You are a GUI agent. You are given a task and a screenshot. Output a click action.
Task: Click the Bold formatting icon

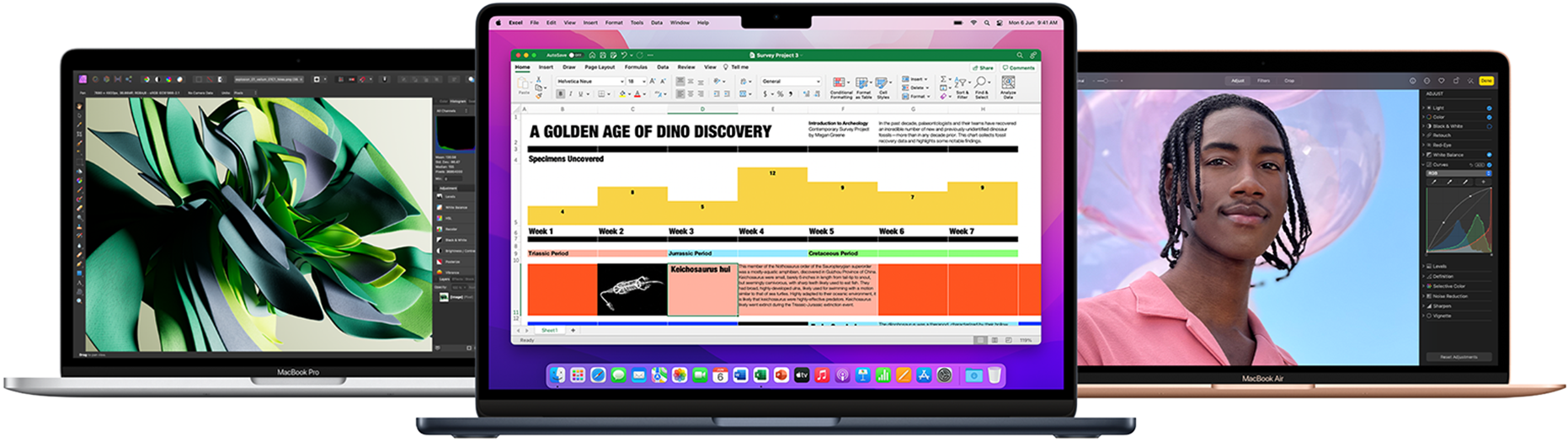point(560,94)
